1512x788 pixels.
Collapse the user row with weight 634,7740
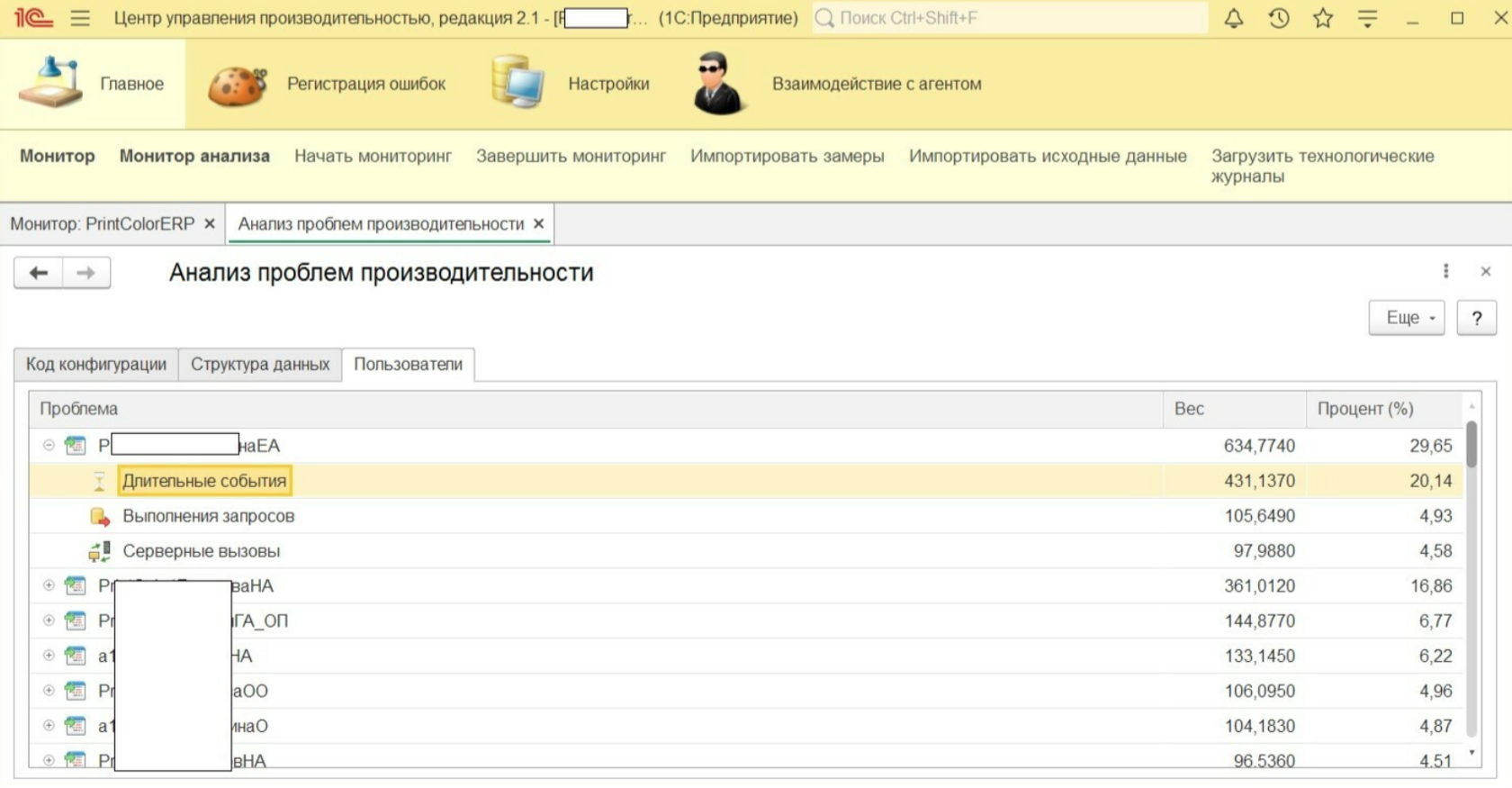pyautogui.click(x=49, y=445)
